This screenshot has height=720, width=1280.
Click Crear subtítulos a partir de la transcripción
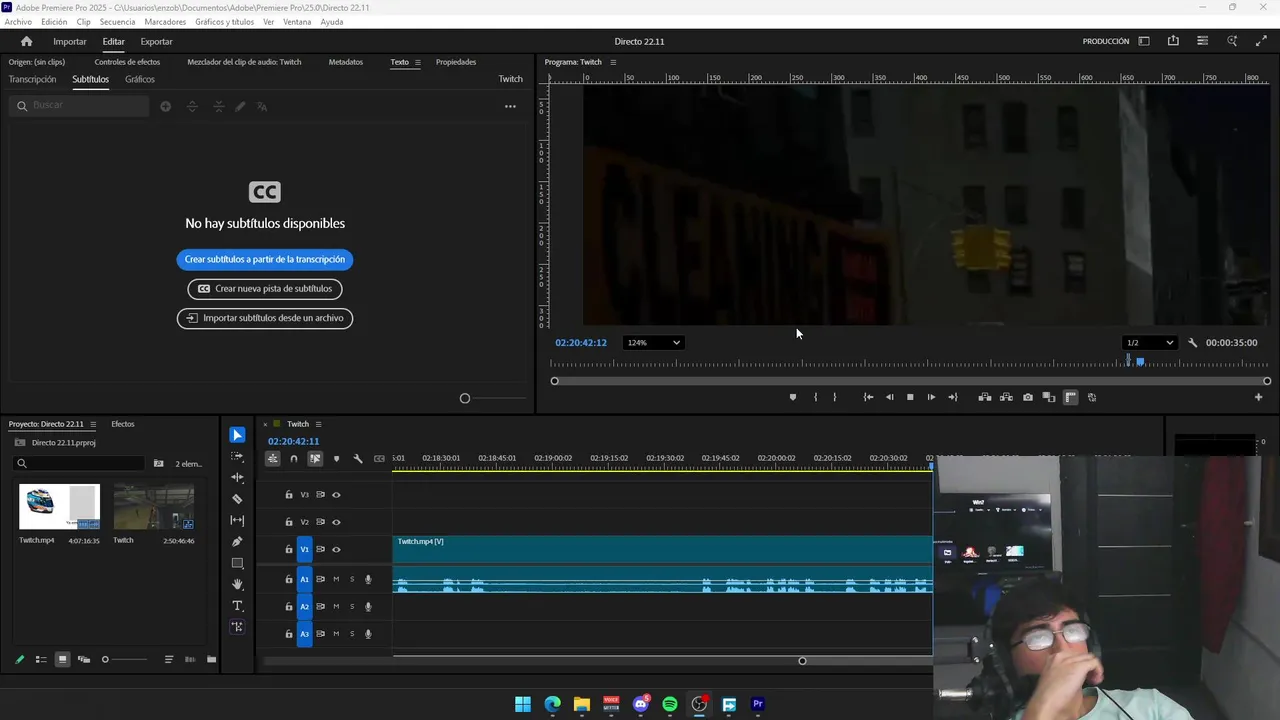[x=264, y=259]
